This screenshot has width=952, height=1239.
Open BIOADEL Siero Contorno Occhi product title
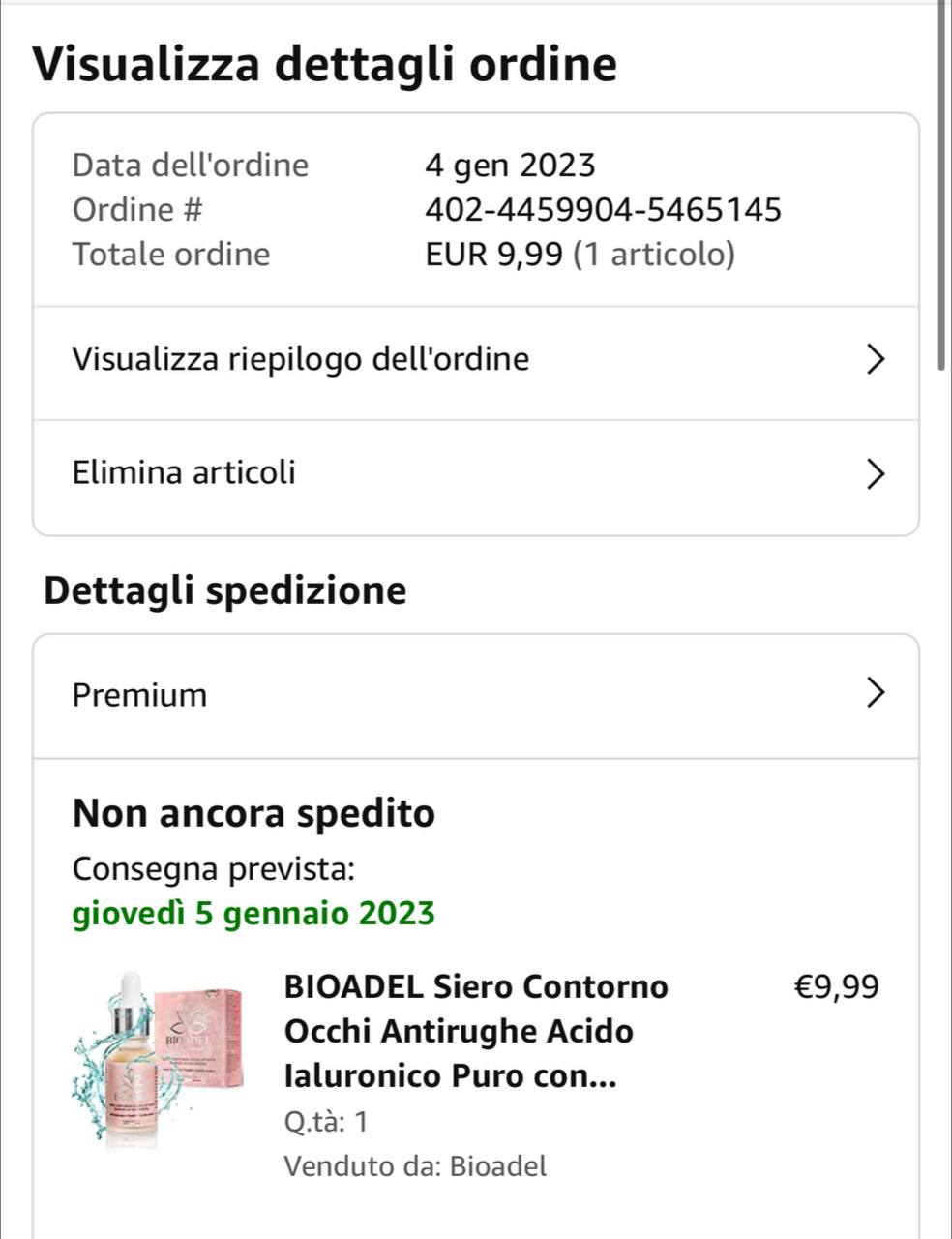click(476, 1031)
